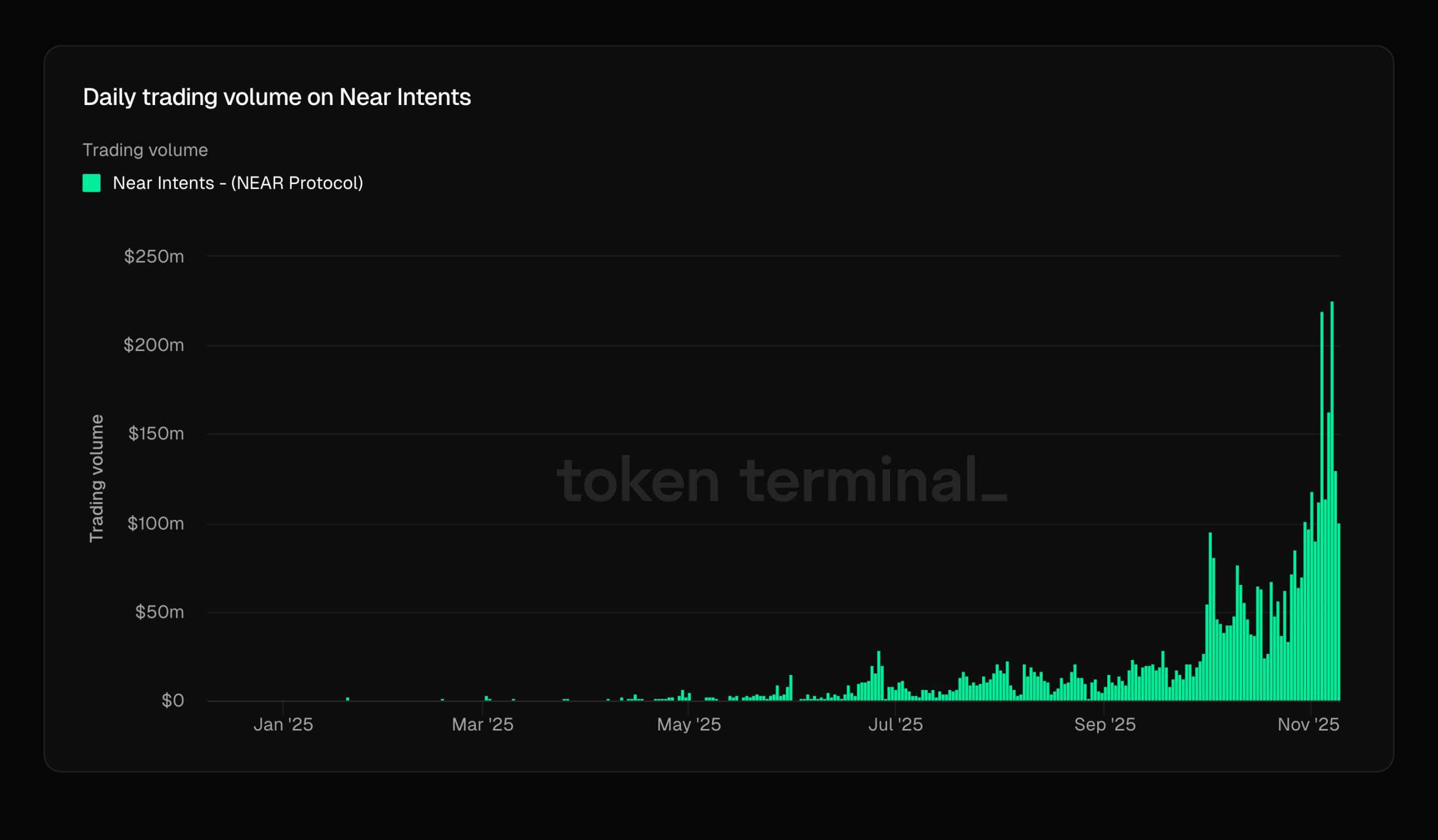Click the rotated Trading volume axis title
Viewport: 1438px width, 840px height.
coord(96,478)
